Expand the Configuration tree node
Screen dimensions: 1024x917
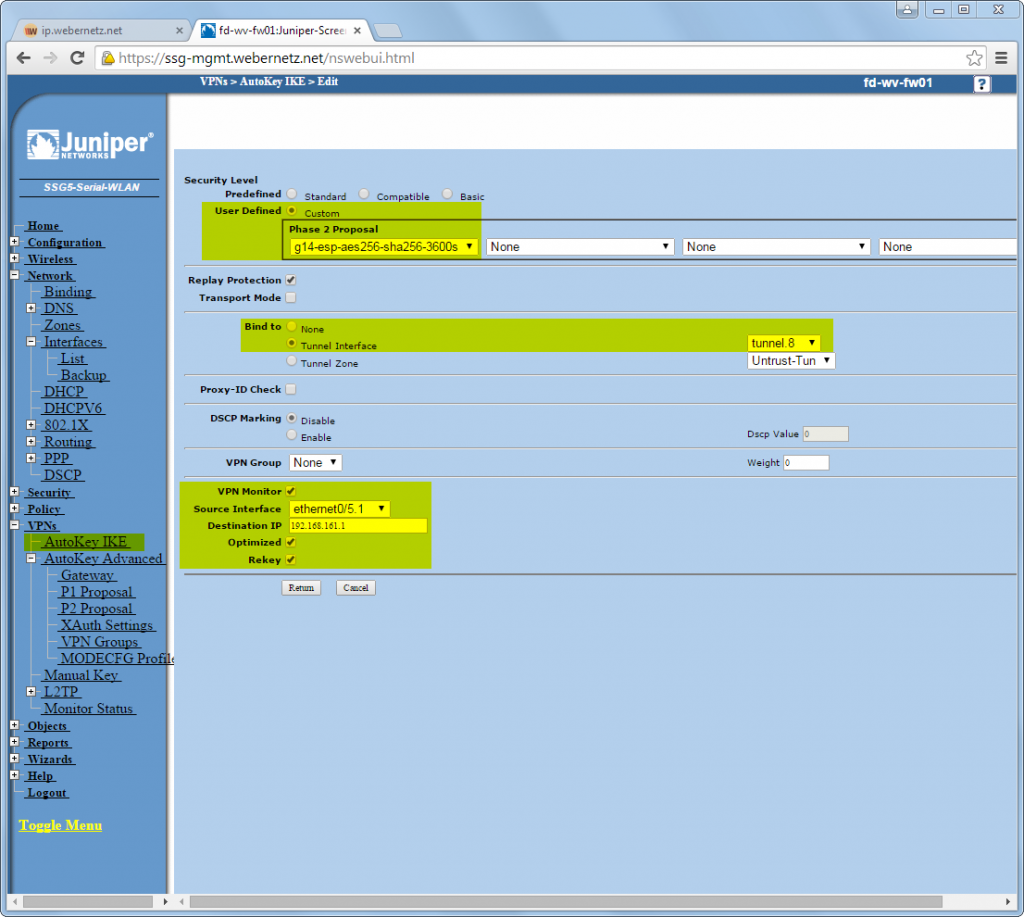tap(14, 242)
